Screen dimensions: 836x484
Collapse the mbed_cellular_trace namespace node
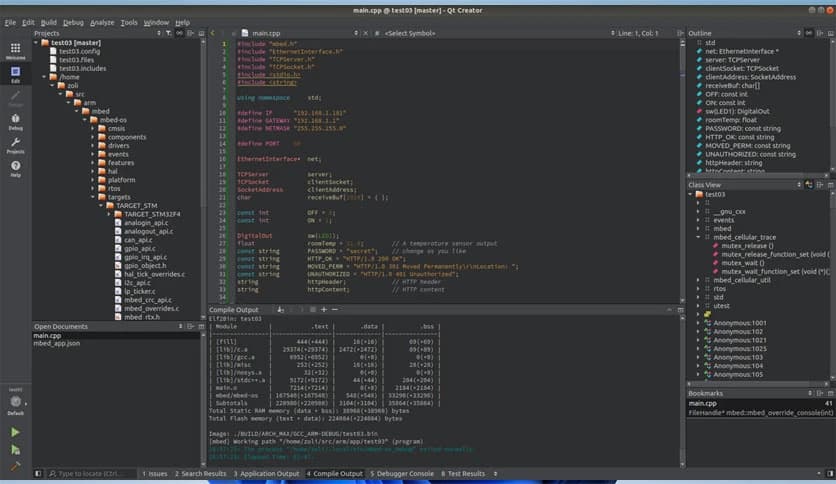pyautogui.click(x=698, y=237)
